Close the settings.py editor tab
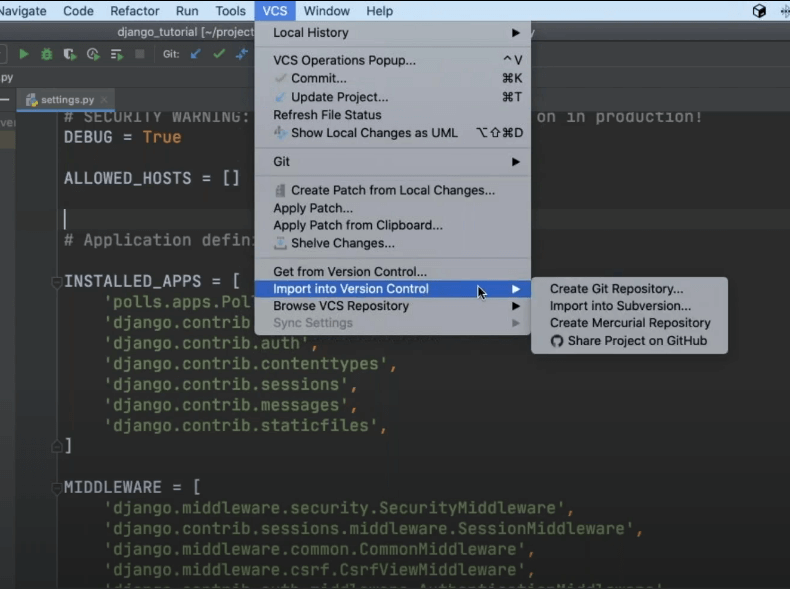 pos(103,100)
